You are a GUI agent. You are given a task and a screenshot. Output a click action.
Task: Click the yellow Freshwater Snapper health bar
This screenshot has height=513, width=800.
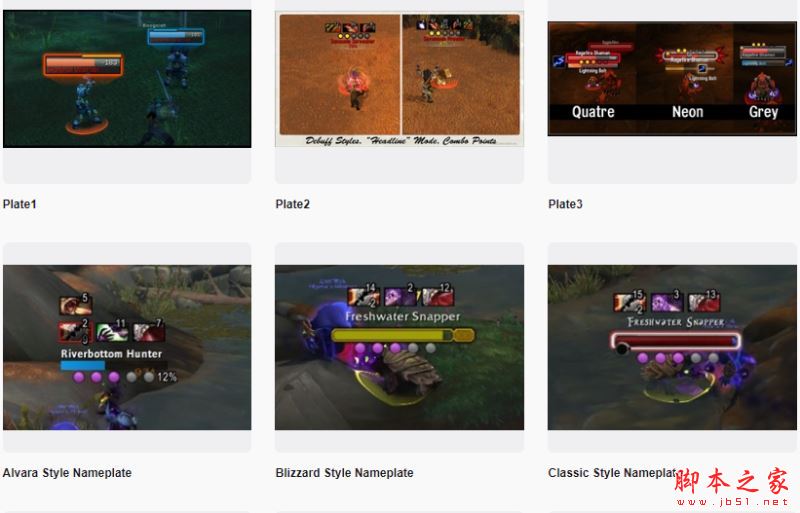point(403,335)
